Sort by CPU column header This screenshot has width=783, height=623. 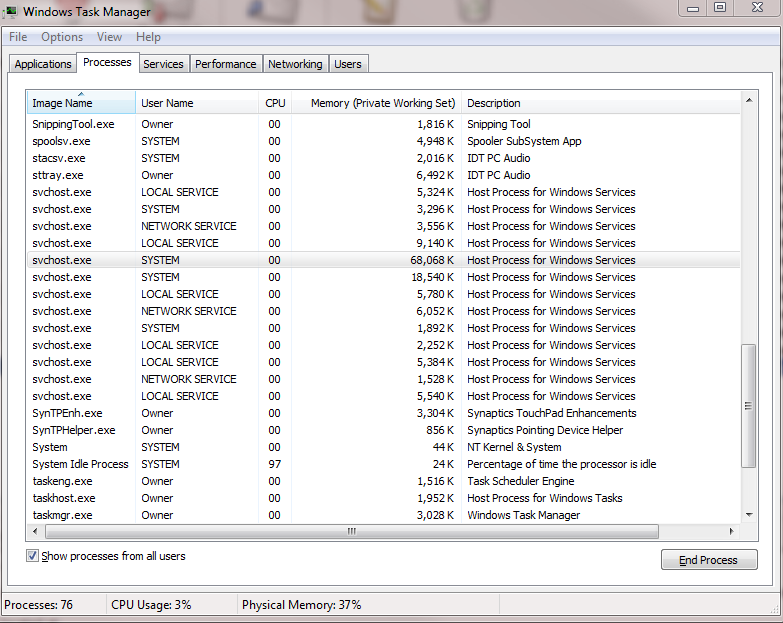coord(275,103)
